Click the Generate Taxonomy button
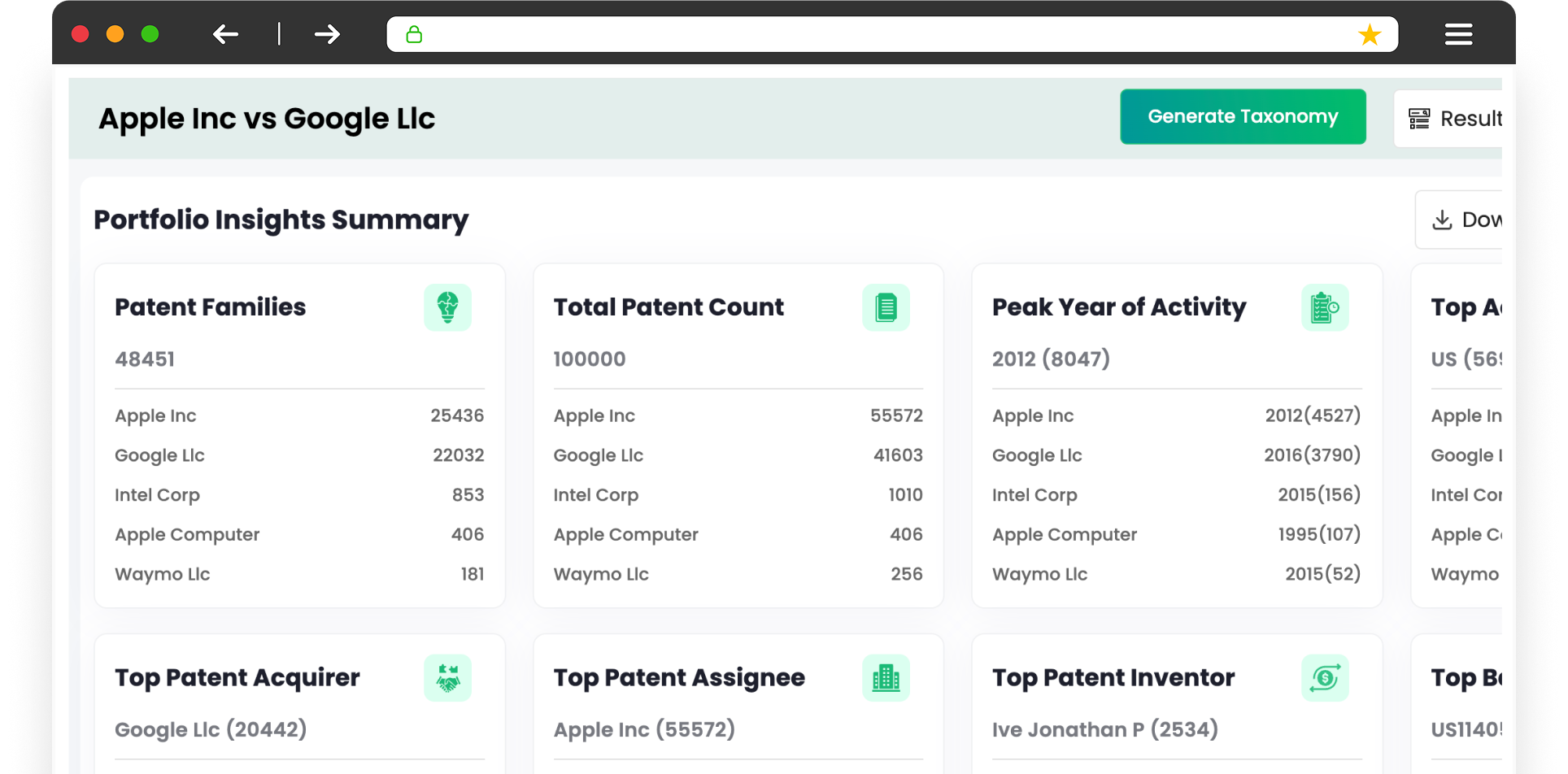 (x=1243, y=116)
